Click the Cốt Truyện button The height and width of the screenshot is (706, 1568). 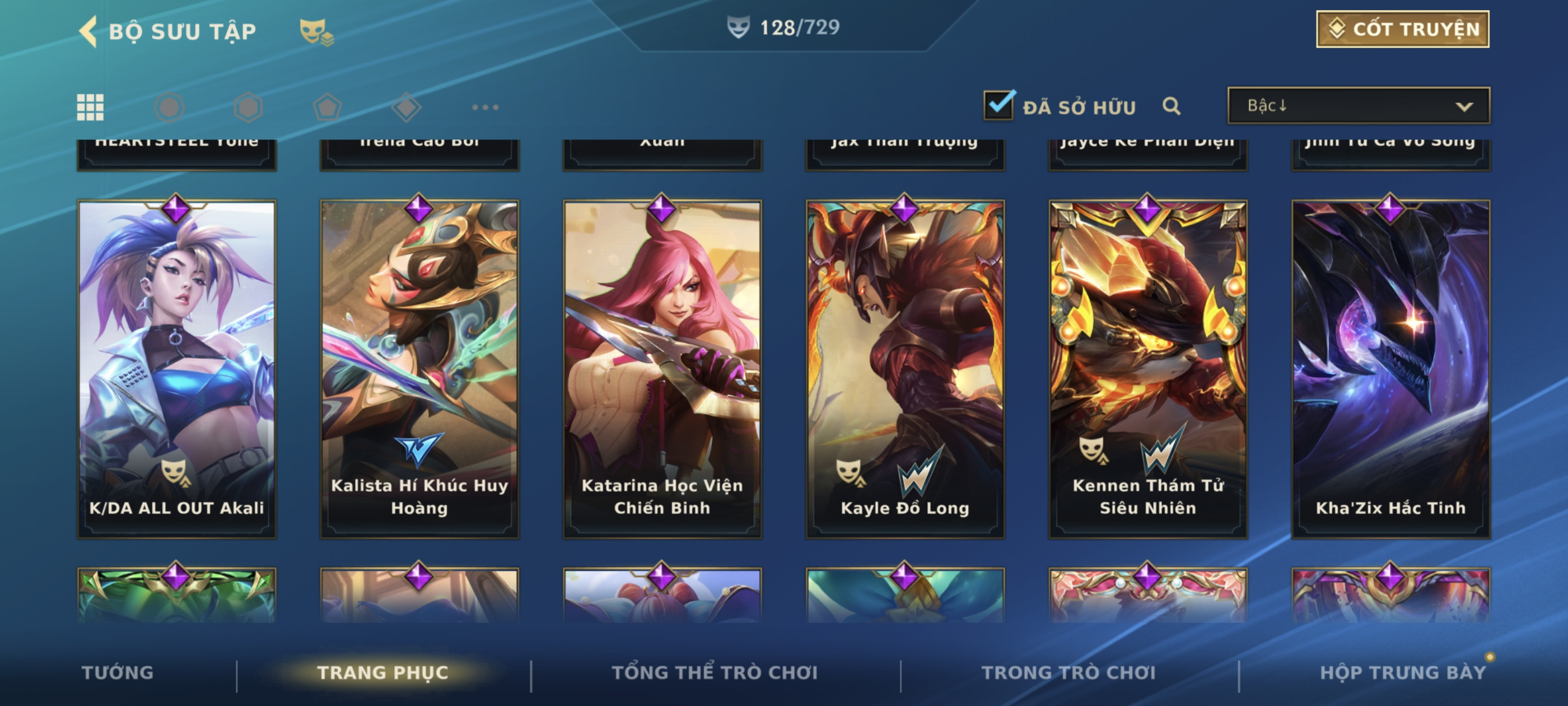point(1402,29)
